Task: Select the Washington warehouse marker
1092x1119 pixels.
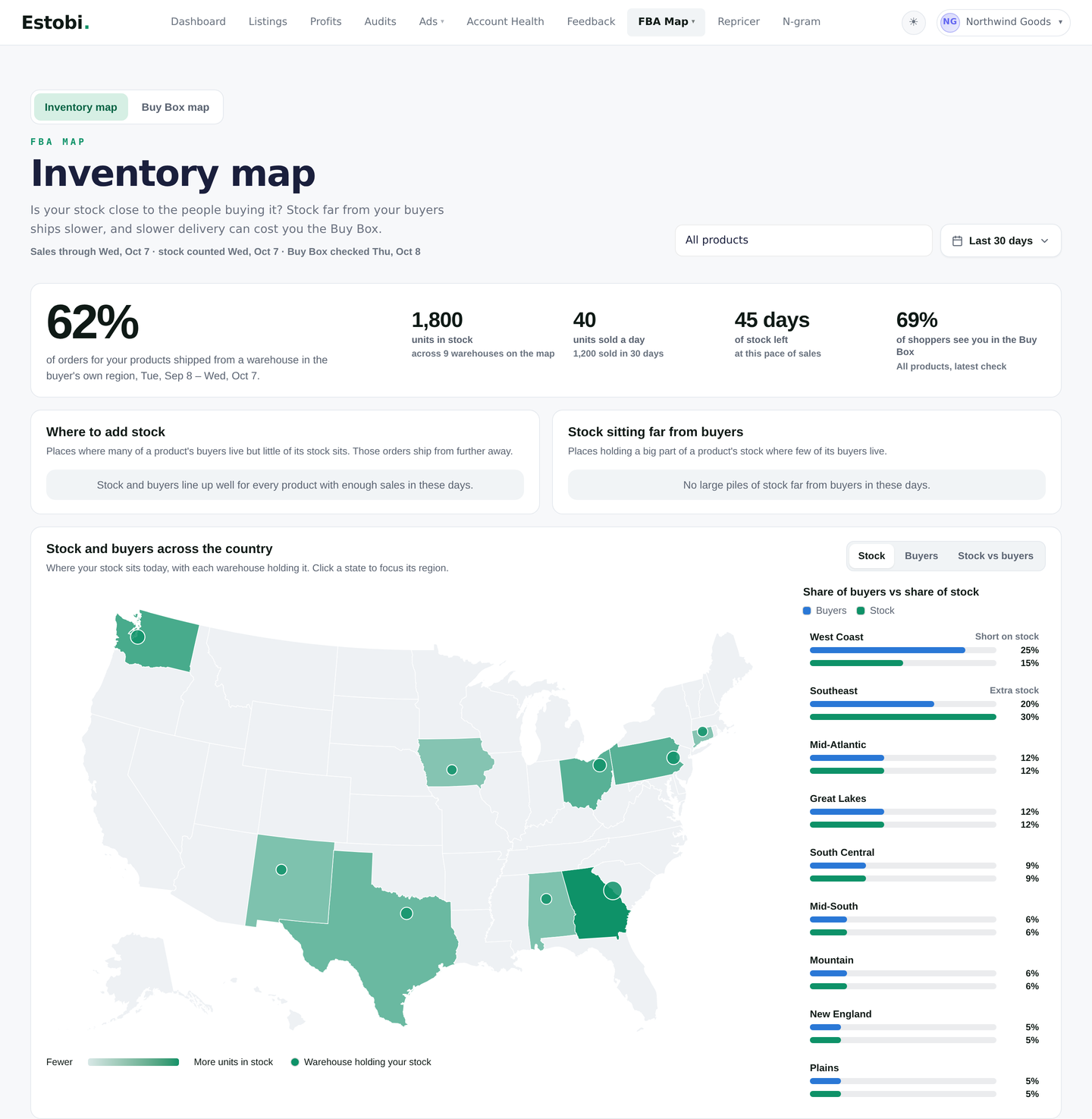Action: (137, 637)
